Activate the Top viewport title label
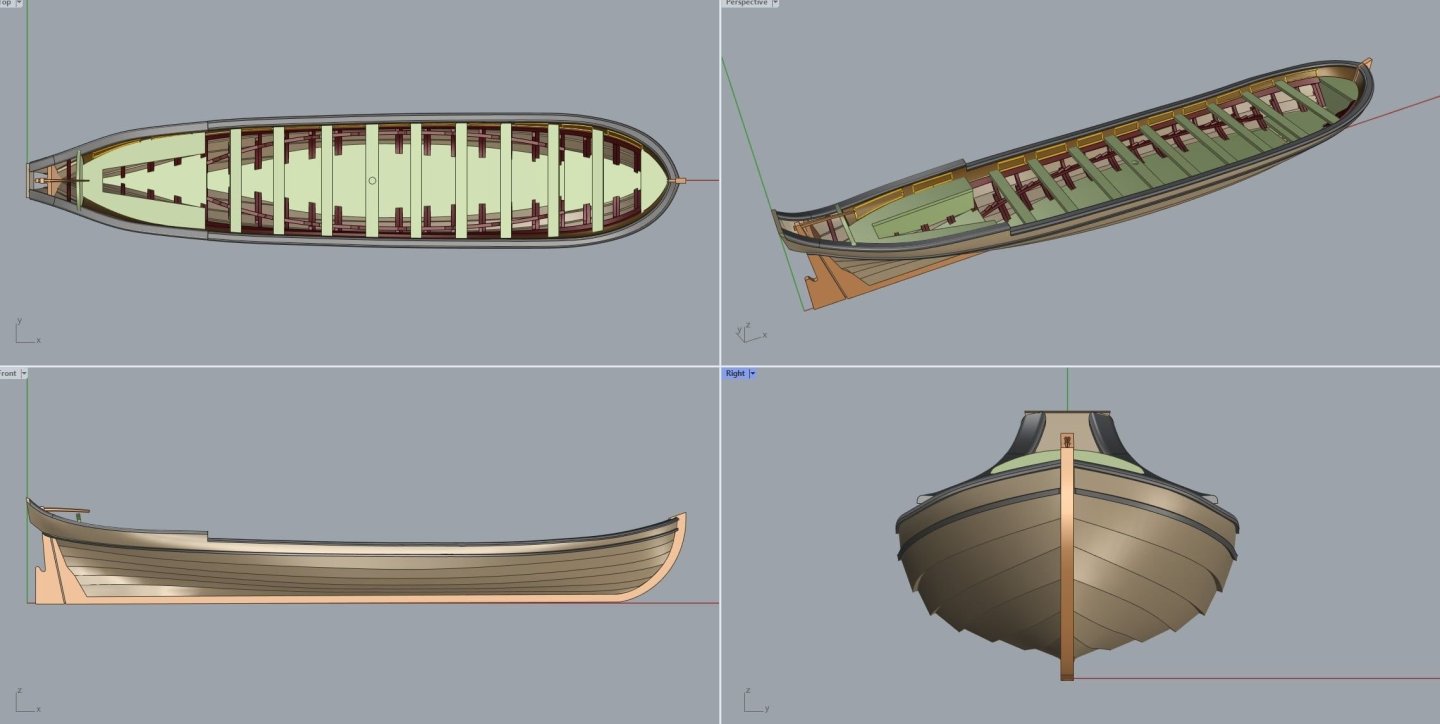1440x724 pixels. (x=7, y=3)
